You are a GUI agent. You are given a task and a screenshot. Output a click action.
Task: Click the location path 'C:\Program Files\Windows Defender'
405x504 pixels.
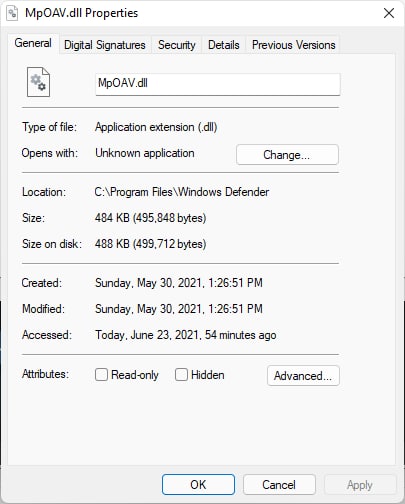182,192
